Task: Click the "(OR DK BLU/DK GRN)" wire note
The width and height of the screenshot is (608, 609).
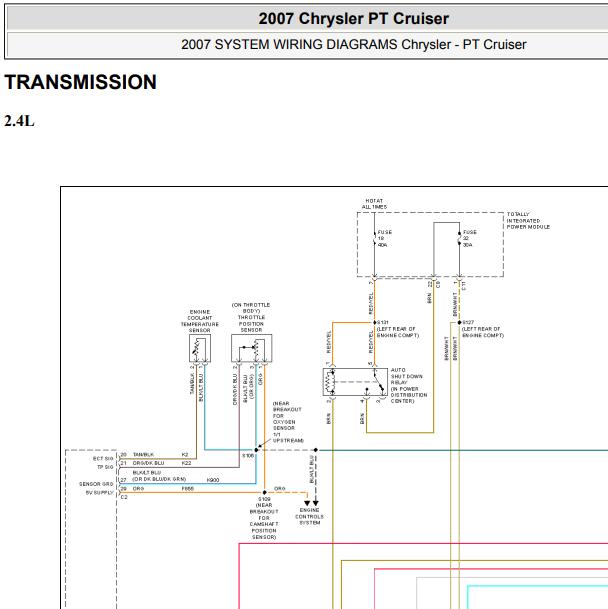Action: point(159,479)
